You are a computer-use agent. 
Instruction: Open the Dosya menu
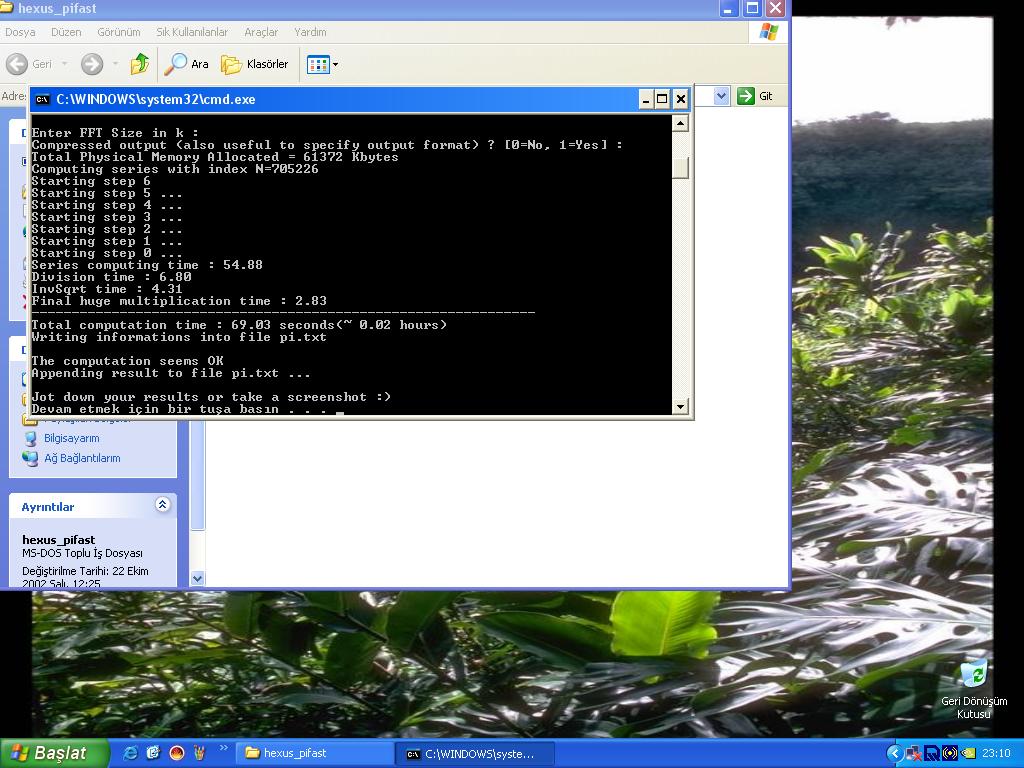[x=20, y=32]
